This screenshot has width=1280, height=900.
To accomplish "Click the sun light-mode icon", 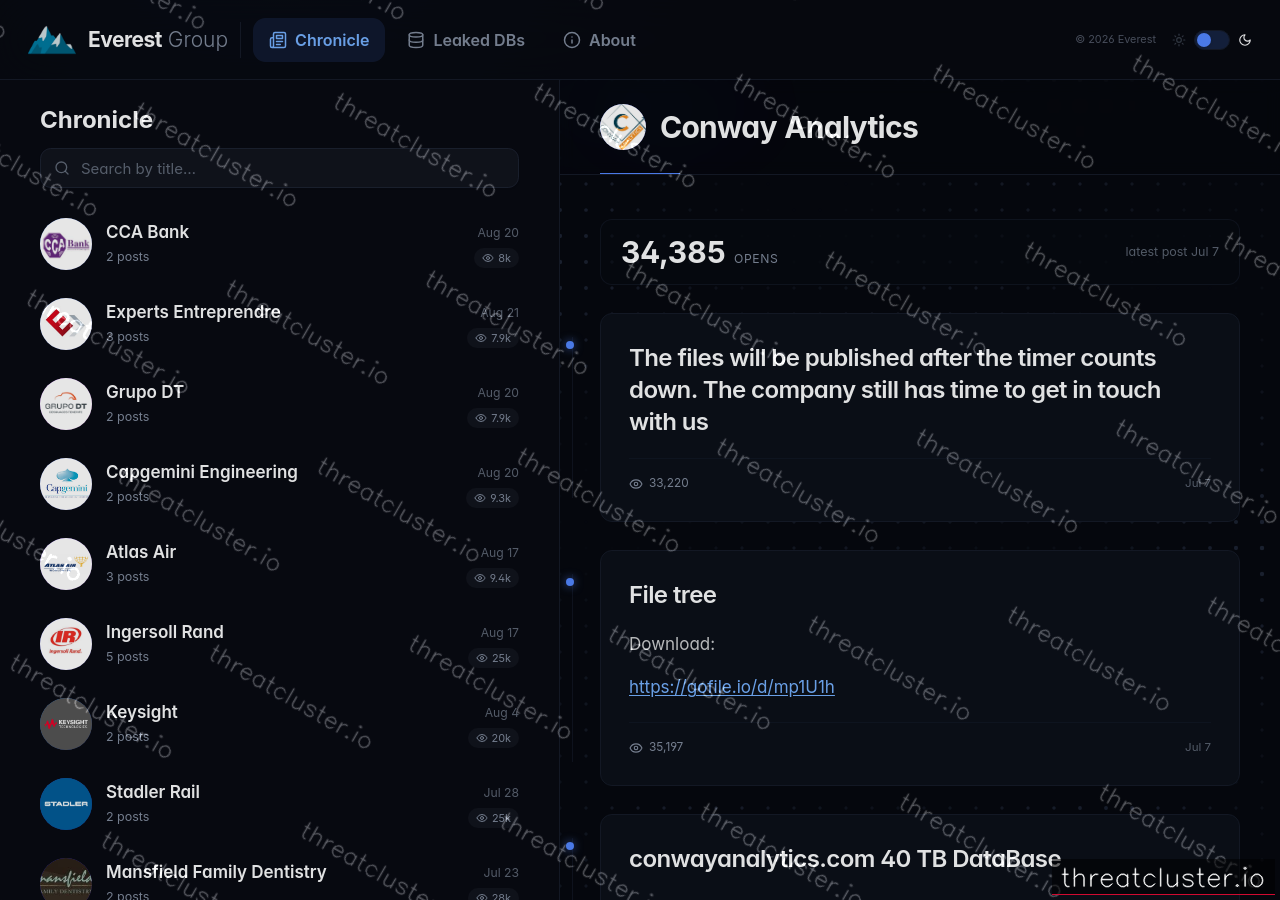I will pyautogui.click(x=1179, y=40).
